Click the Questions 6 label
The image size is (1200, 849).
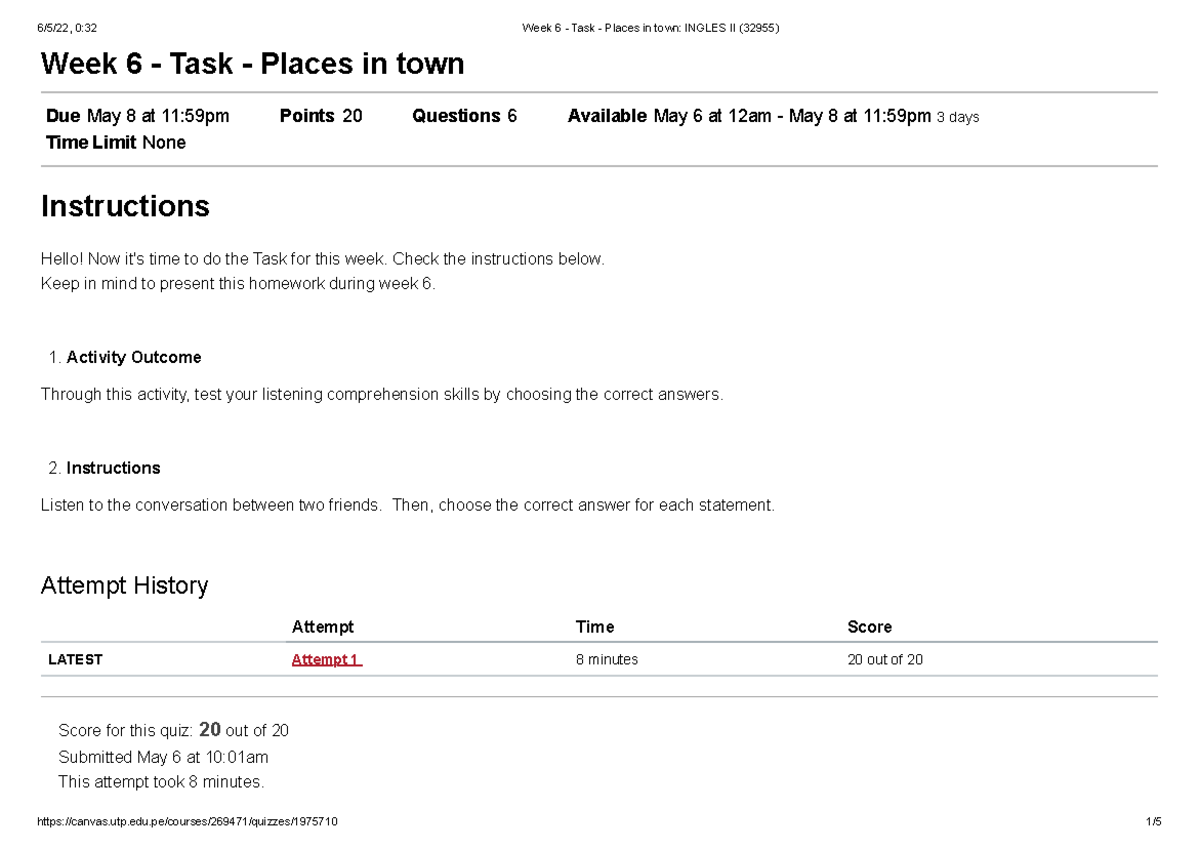(463, 115)
